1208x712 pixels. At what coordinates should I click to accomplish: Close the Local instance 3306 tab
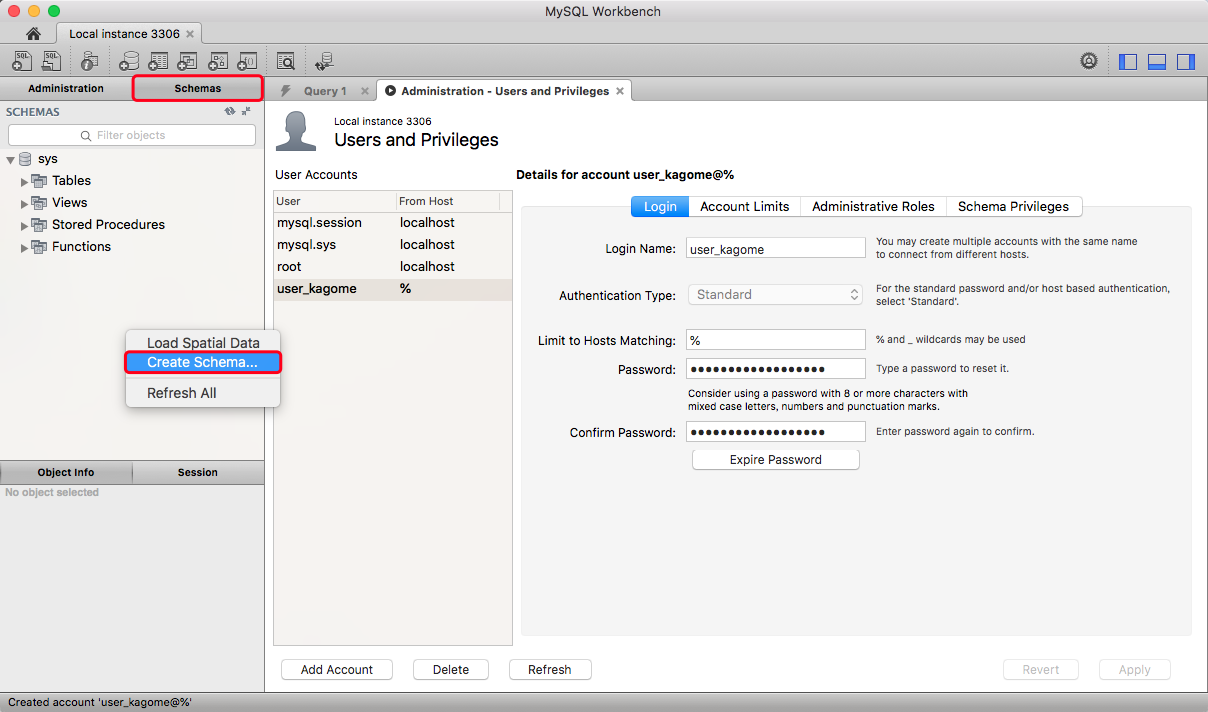[190, 33]
